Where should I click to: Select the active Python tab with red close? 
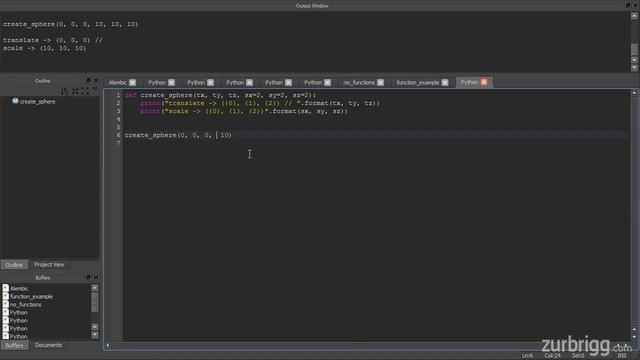click(x=469, y=82)
